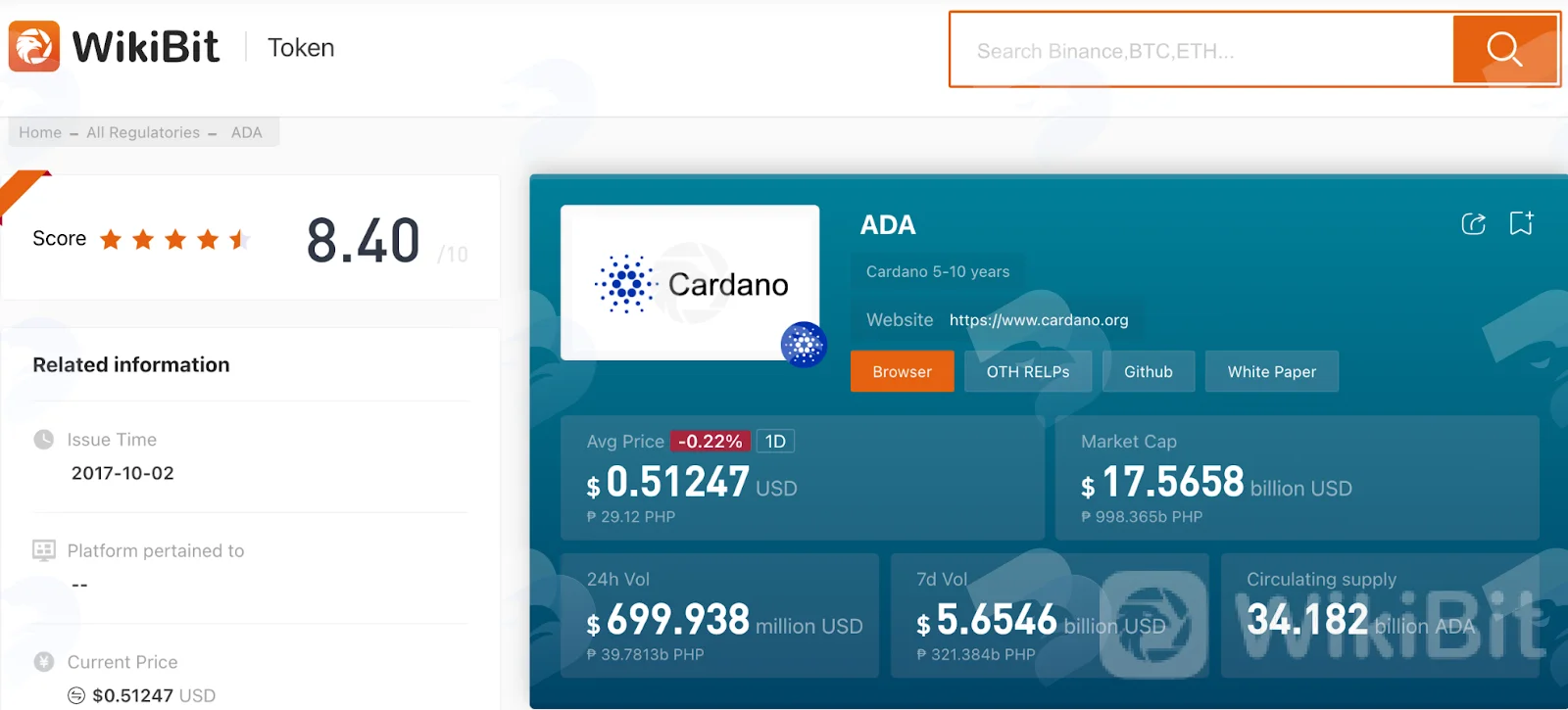Bookmark ADA with the add-favorite icon
The image size is (1568, 710).
(1522, 223)
